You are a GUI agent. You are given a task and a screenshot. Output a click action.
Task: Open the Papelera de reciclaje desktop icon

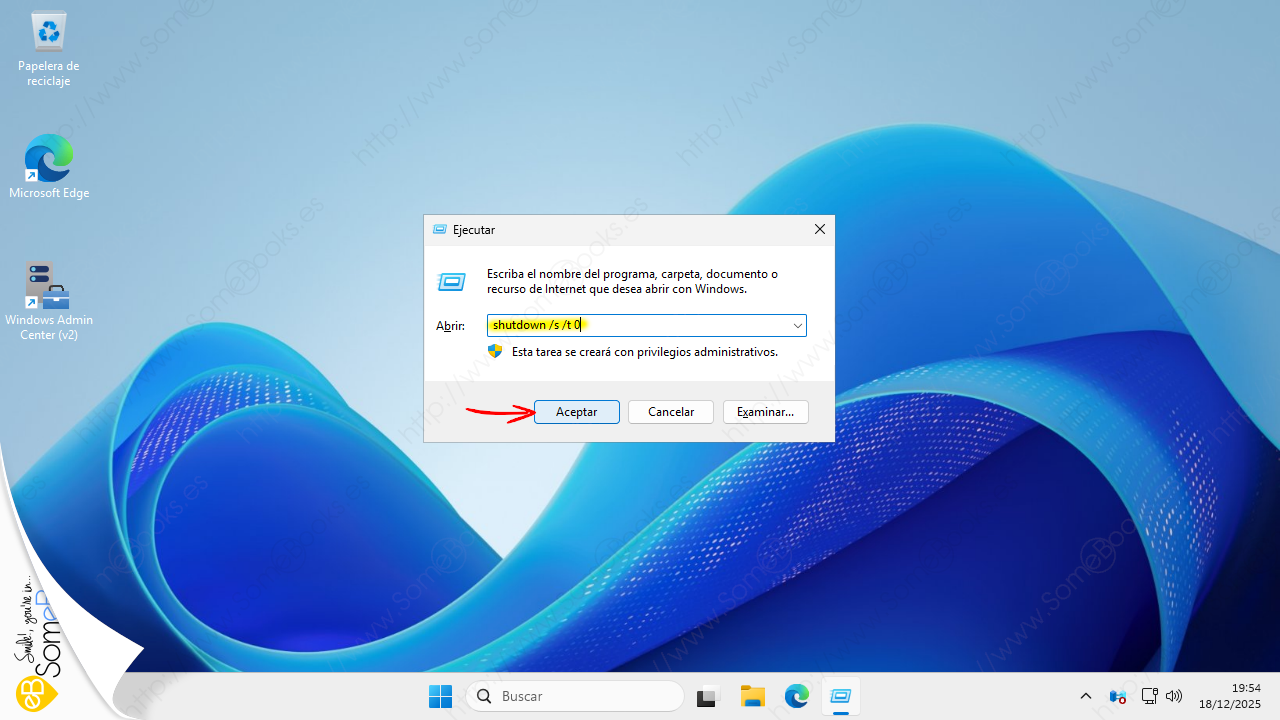(x=48, y=34)
